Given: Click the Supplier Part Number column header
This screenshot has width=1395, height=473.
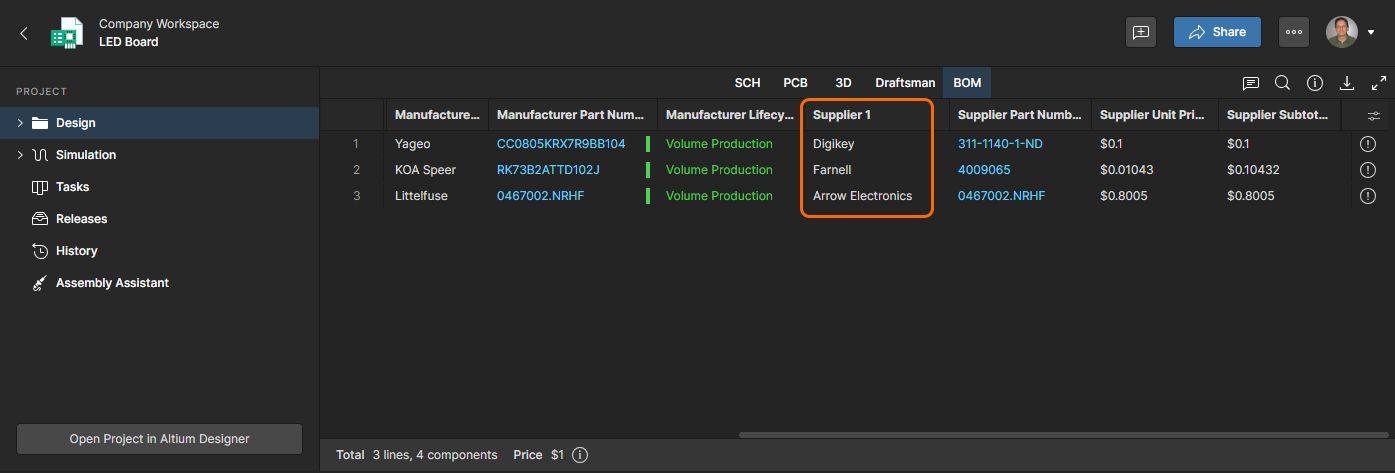Looking at the screenshot, I should 1019,115.
